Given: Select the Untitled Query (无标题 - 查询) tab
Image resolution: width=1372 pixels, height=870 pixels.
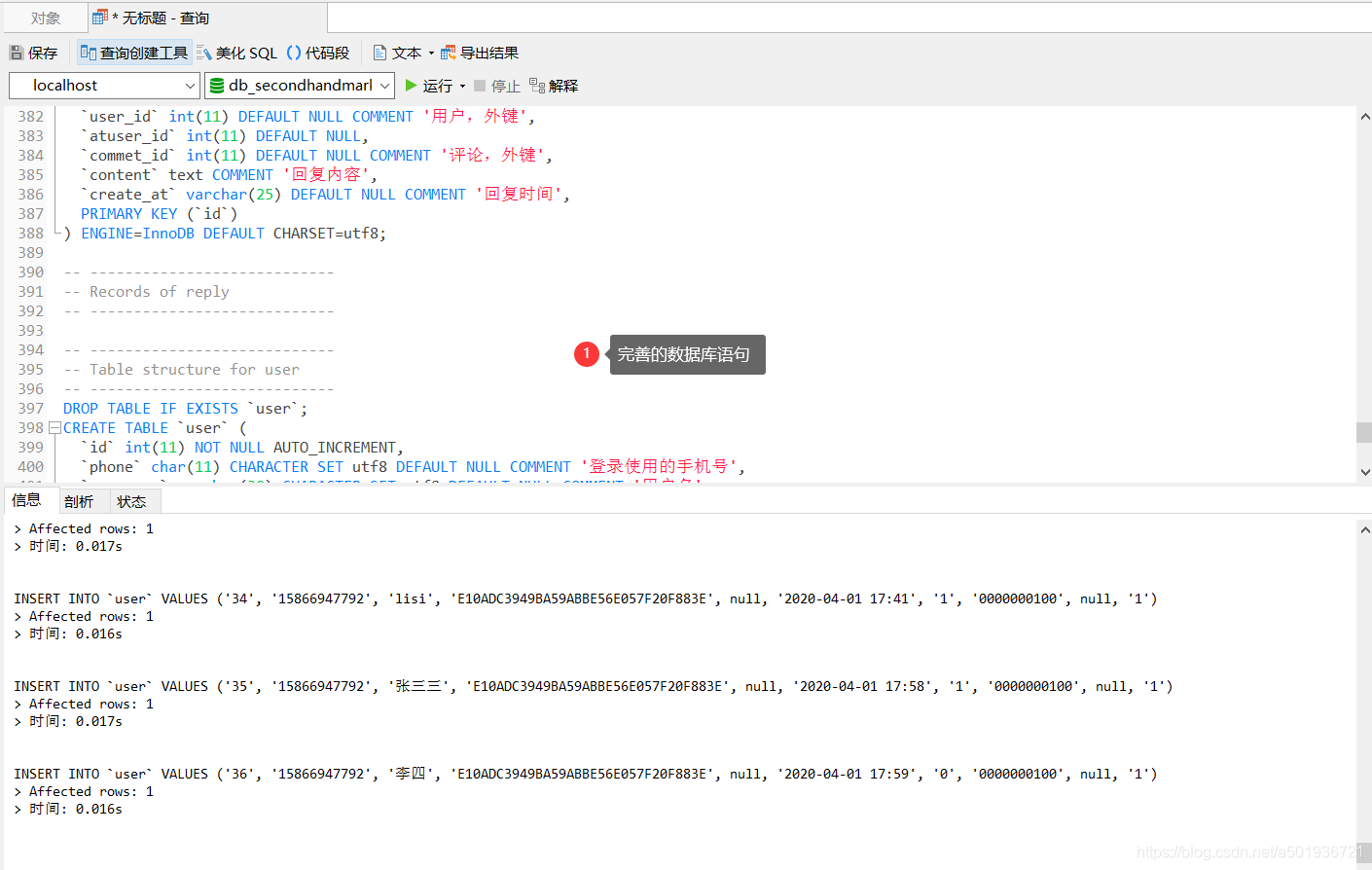Looking at the screenshot, I should pyautogui.click(x=207, y=18).
